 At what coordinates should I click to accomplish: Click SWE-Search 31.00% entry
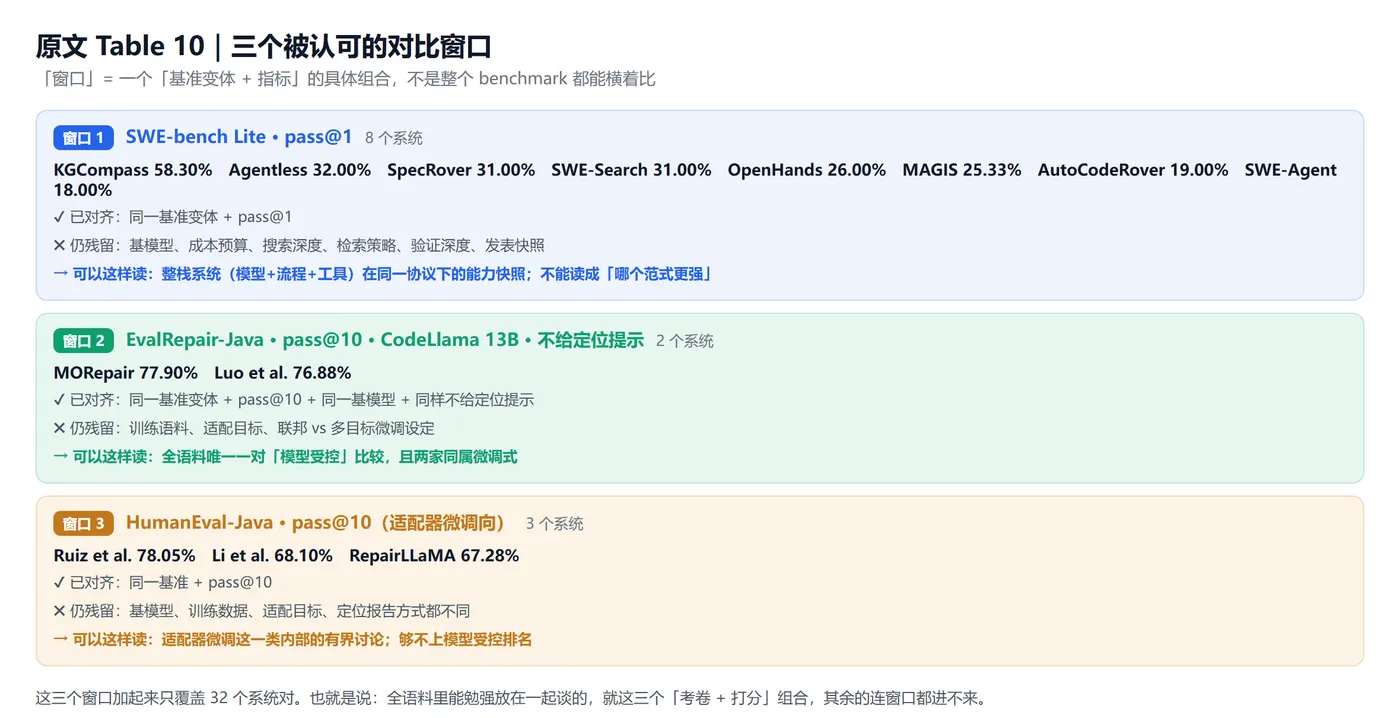pos(632,170)
